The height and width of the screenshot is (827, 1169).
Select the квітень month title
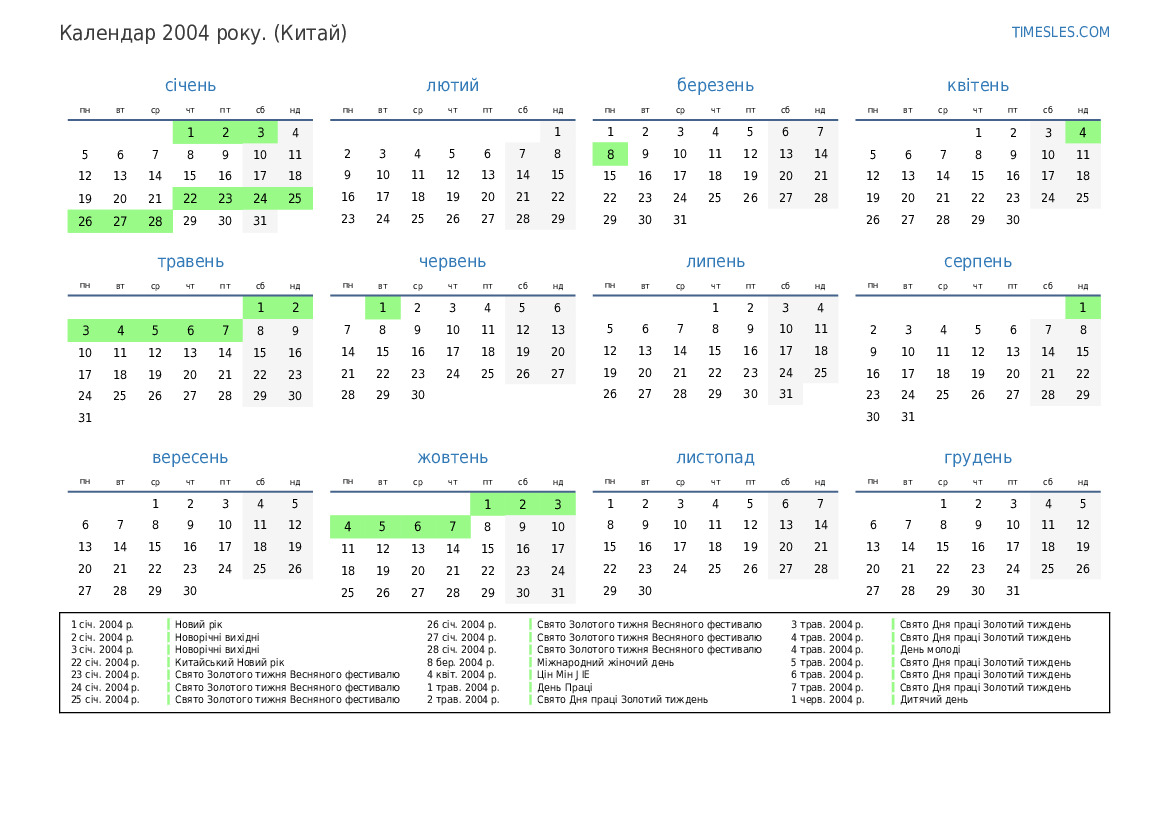tap(977, 86)
